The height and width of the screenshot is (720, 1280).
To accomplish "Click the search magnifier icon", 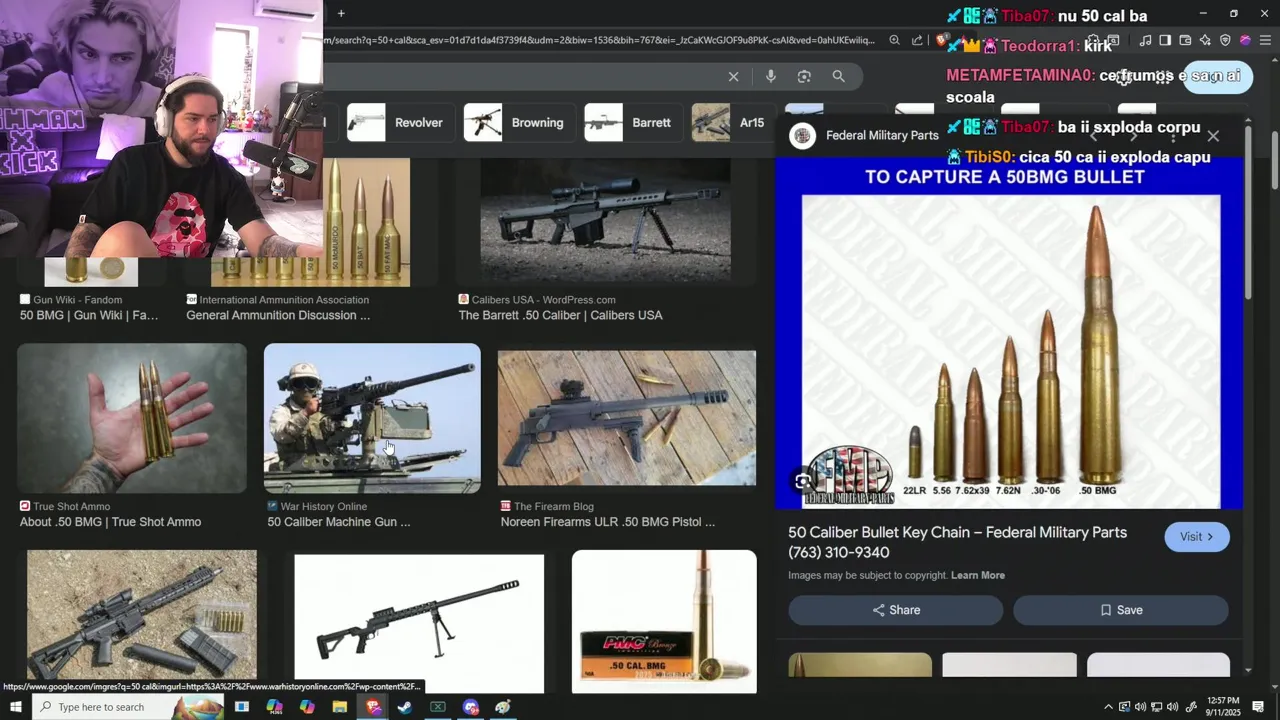I will [838, 76].
